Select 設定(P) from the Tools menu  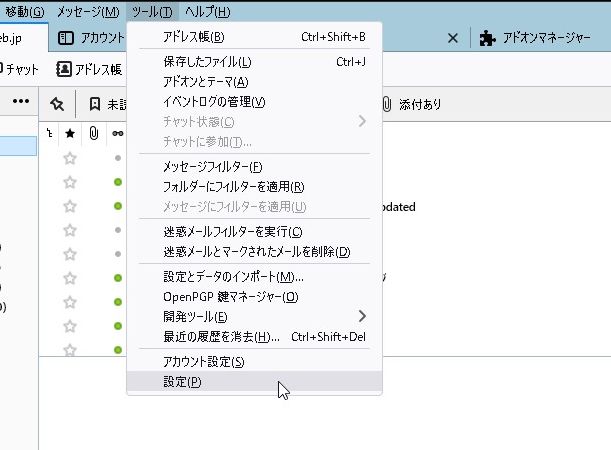tap(182, 382)
